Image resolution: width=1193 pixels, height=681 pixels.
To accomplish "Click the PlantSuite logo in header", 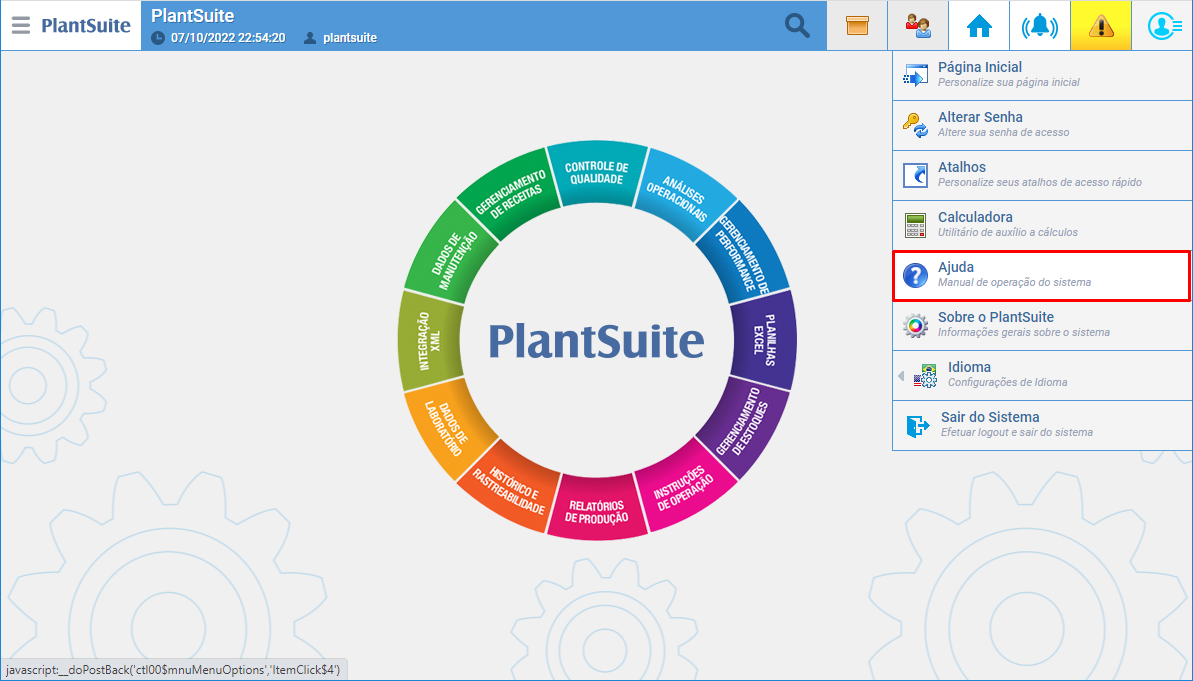I will [86, 25].
